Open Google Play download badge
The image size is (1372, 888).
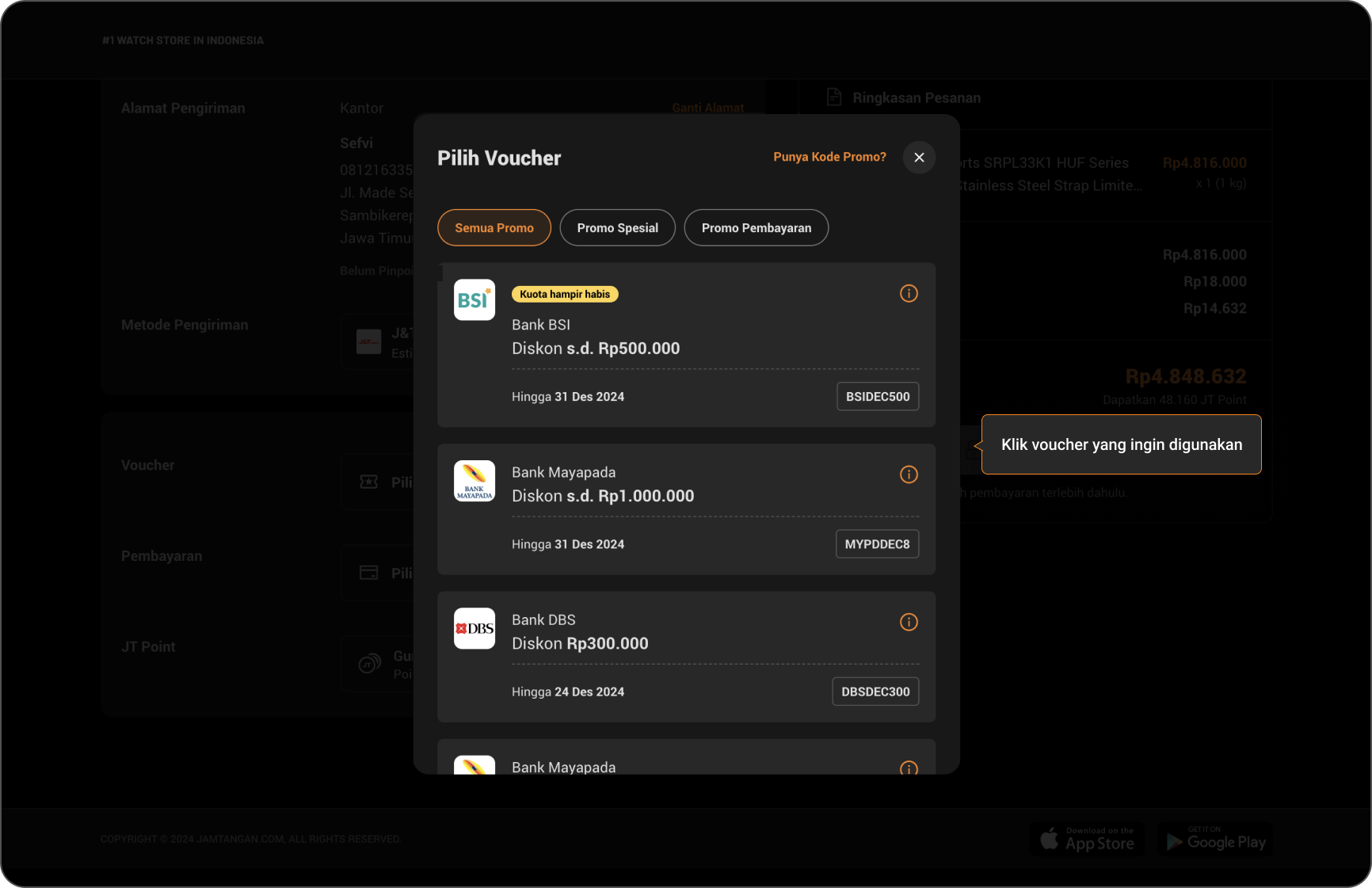click(x=1215, y=839)
